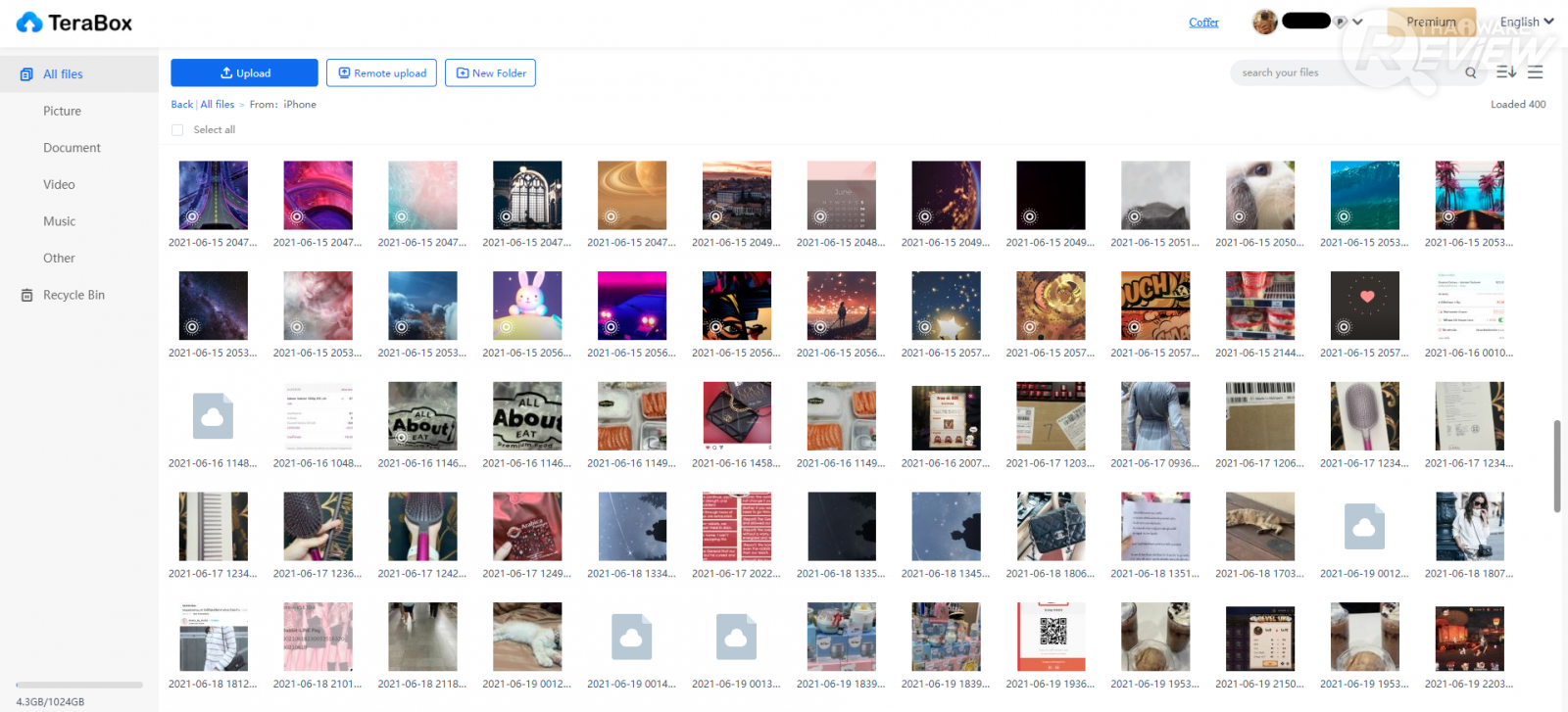Image resolution: width=1568 pixels, height=712 pixels.
Task: Click the Loaded 400 count text
Action: (x=1518, y=105)
